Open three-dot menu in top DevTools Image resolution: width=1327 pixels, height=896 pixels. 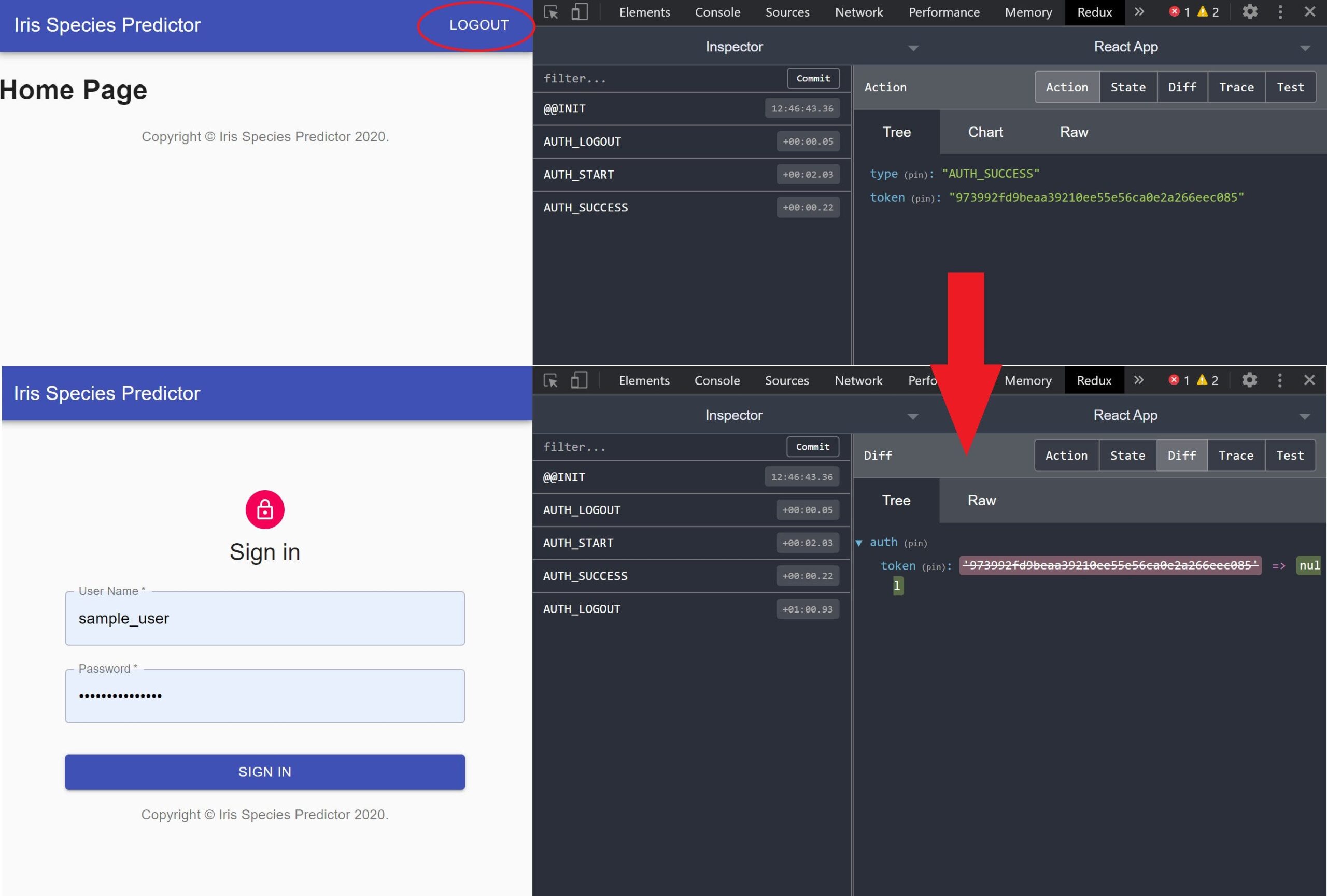point(1280,12)
